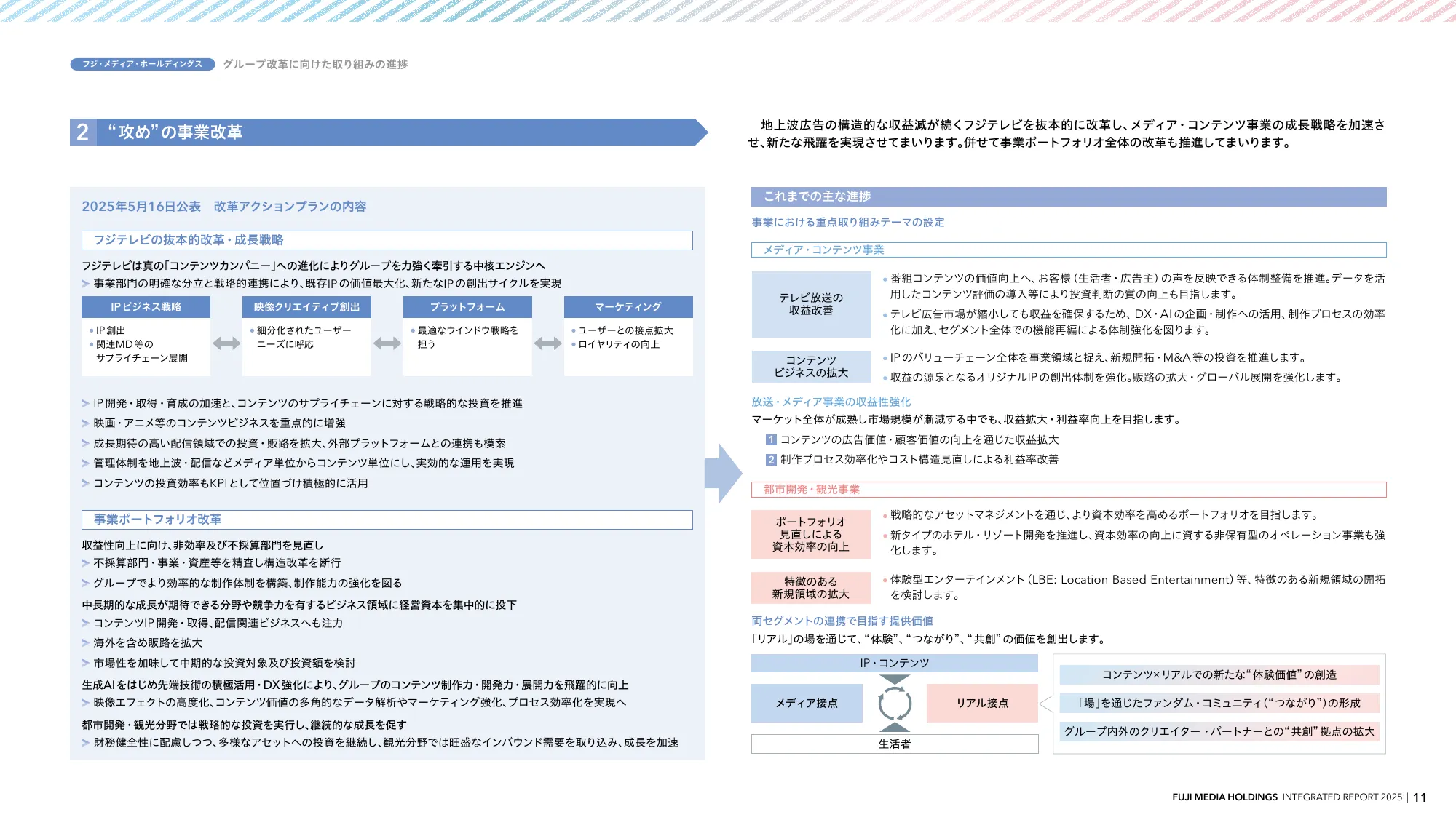The width and height of the screenshot is (1456, 820).
Task: Select the 都市開発・観光事業 heading box
Action: 1069,490
